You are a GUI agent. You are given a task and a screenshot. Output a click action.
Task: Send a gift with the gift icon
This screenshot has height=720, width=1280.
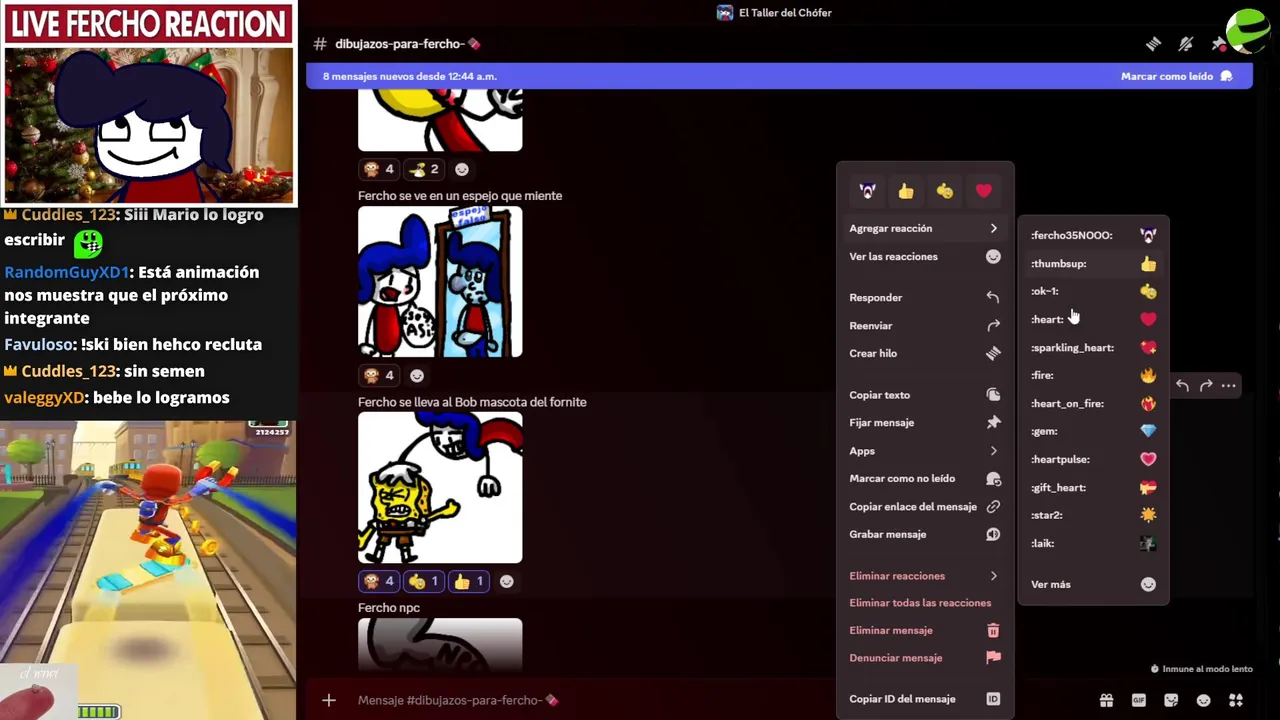[x=1106, y=700]
